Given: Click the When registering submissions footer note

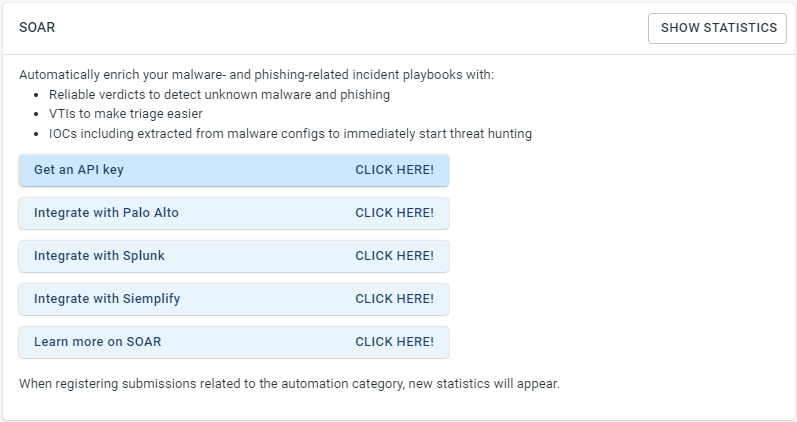Looking at the screenshot, I should coord(289,384).
